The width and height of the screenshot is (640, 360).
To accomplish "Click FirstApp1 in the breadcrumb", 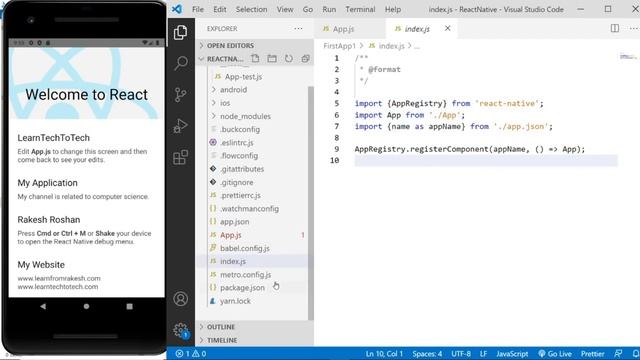I will pyautogui.click(x=339, y=46).
